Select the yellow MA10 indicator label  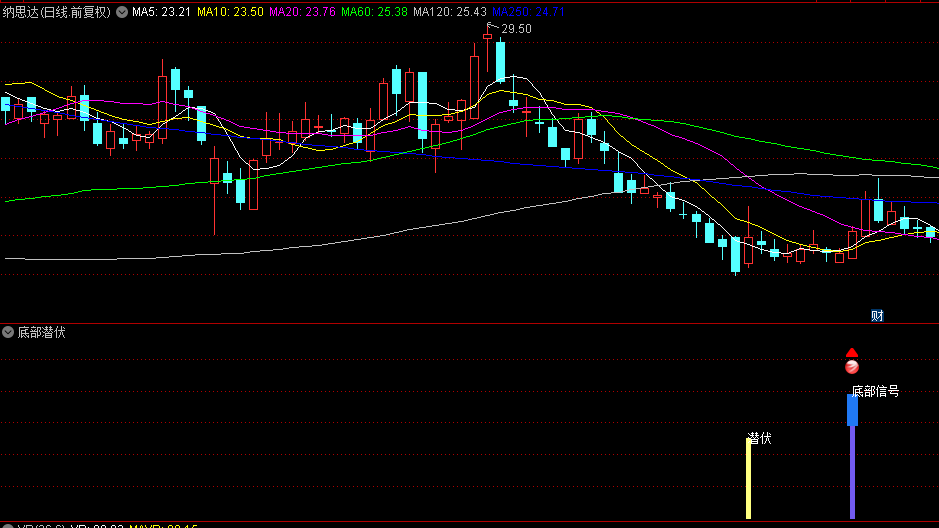pos(230,12)
